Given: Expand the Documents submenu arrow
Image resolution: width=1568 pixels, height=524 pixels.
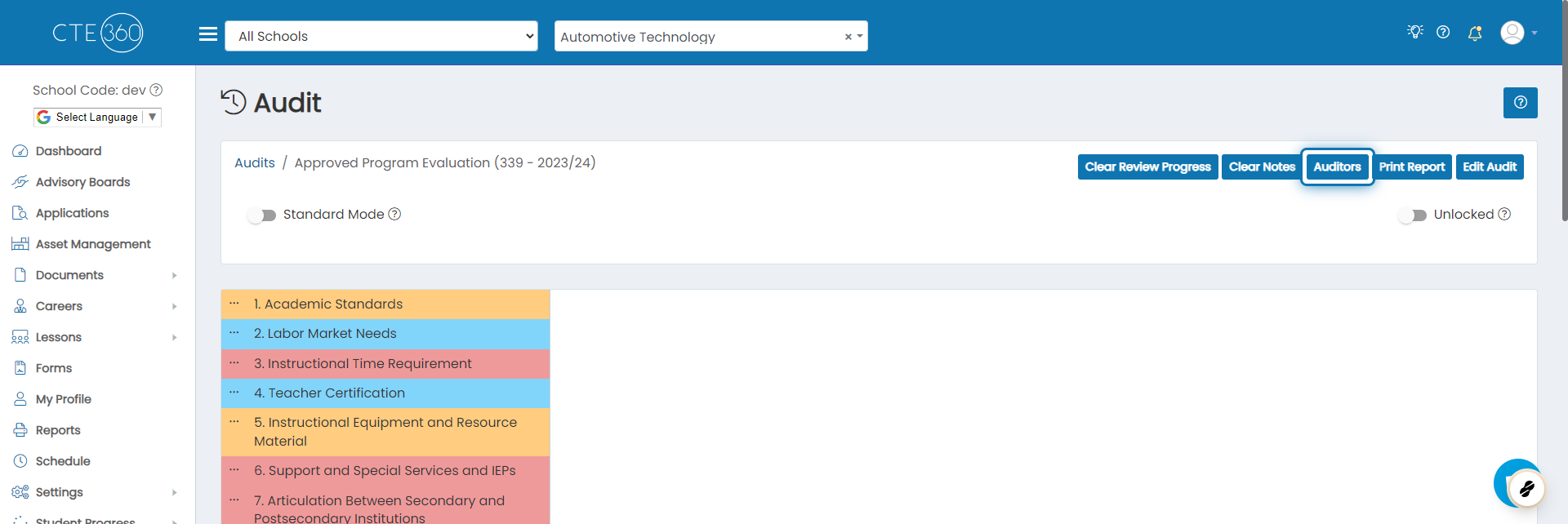Looking at the screenshot, I should [174, 275].
